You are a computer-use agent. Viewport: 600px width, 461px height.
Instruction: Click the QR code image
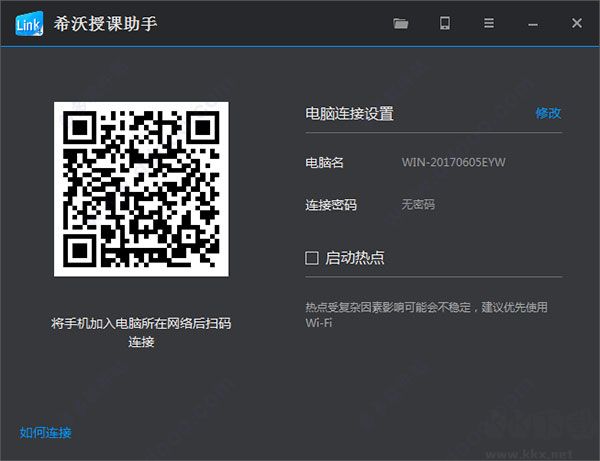pos(141,189)
